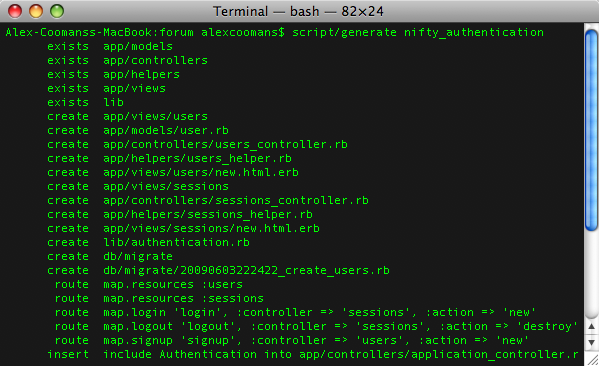Click the map.resources :users route line

click(149, 285)
